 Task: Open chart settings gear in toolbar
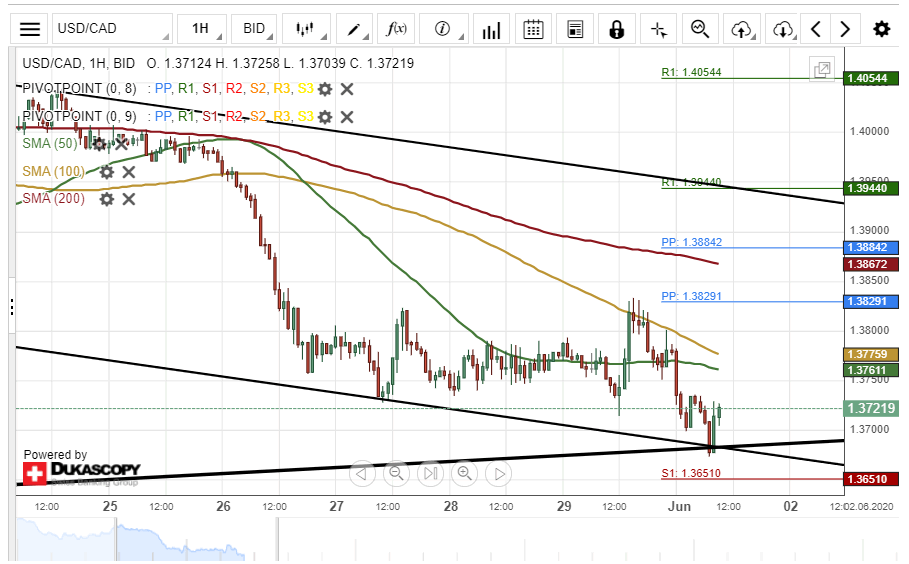click(882, 29)
